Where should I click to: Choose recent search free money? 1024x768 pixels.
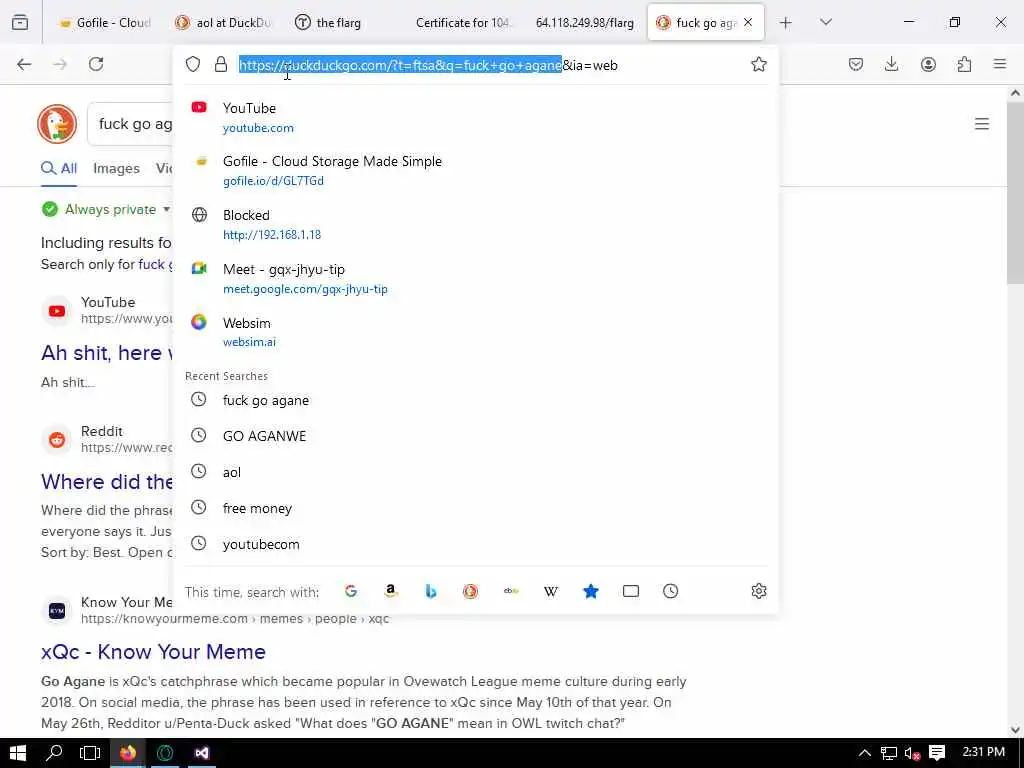click(x=477, y=507)
